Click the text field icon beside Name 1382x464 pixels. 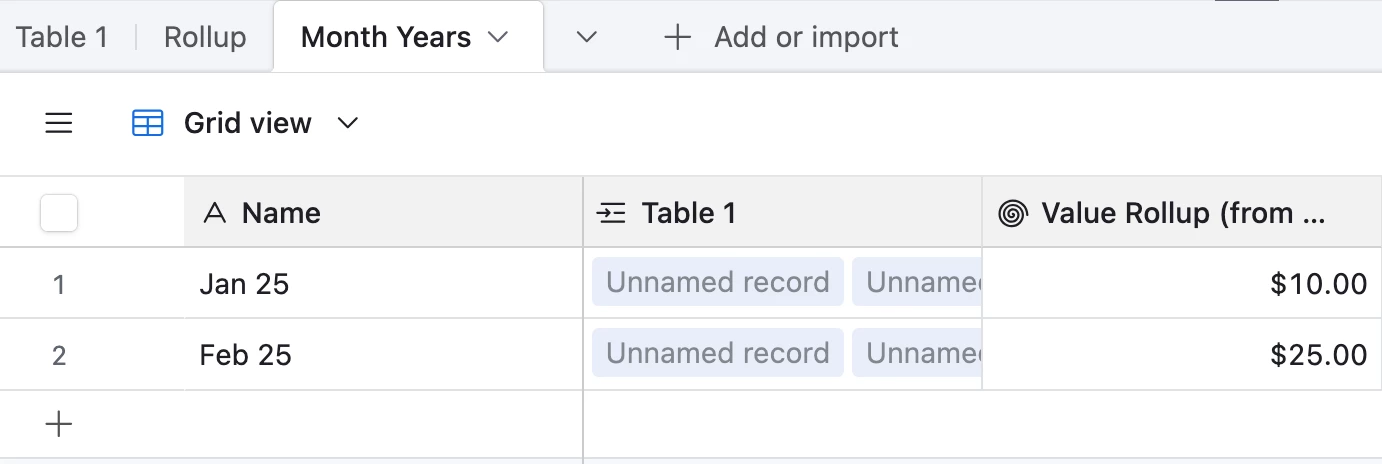pyautogui.click(x=214, y=213)
